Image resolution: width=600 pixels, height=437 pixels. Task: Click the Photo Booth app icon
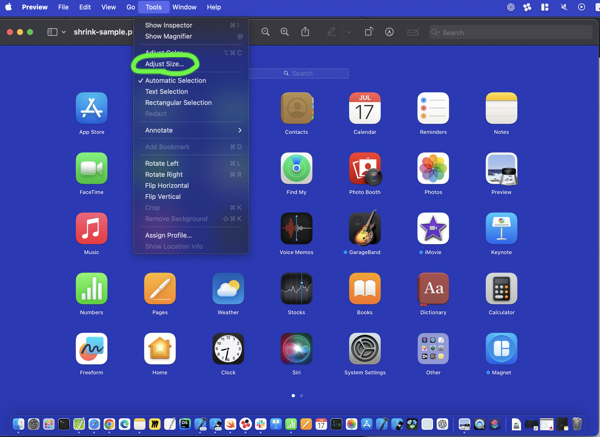[365, 168]
